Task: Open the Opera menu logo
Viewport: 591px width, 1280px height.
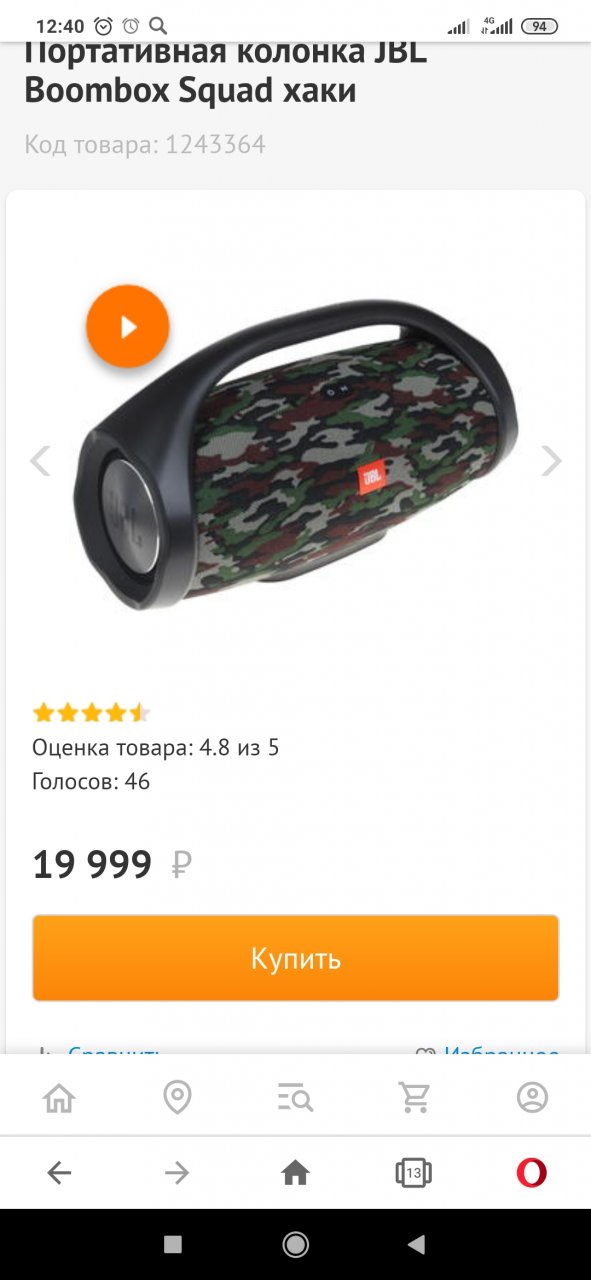Action: click(532, 1172)
